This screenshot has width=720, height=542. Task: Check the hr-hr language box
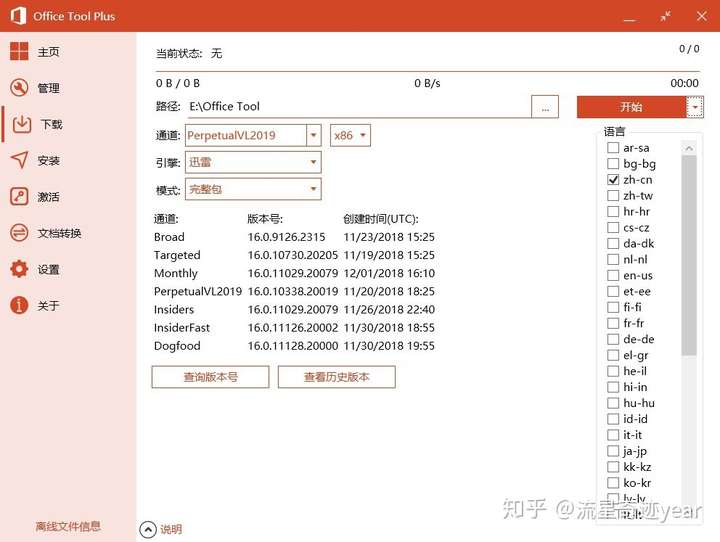click(x=613, y=211)
